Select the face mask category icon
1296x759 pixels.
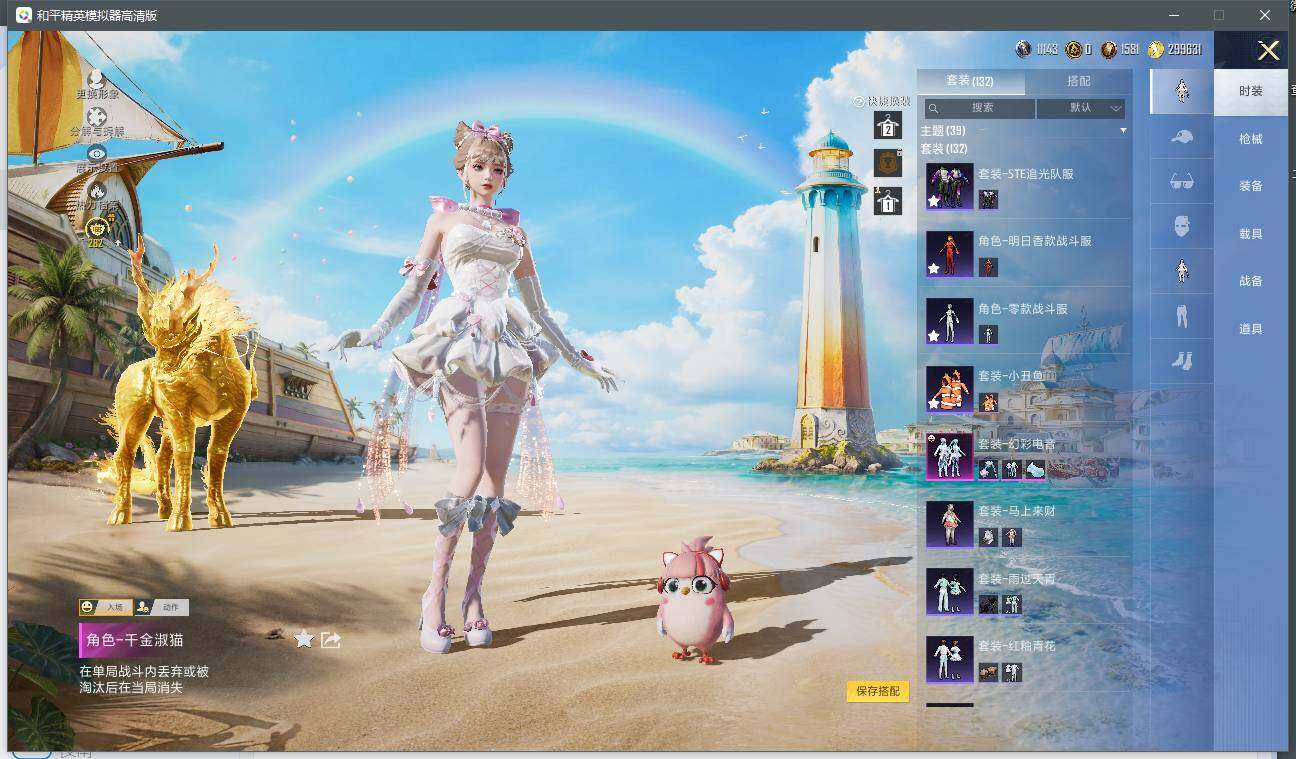click(x=1181, y=226)
